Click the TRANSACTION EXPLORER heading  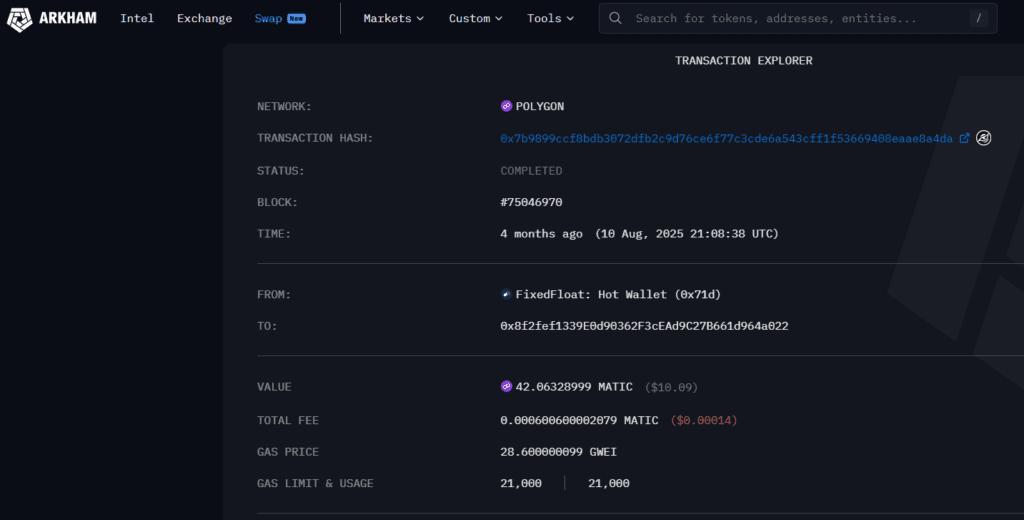coord(744,60)
